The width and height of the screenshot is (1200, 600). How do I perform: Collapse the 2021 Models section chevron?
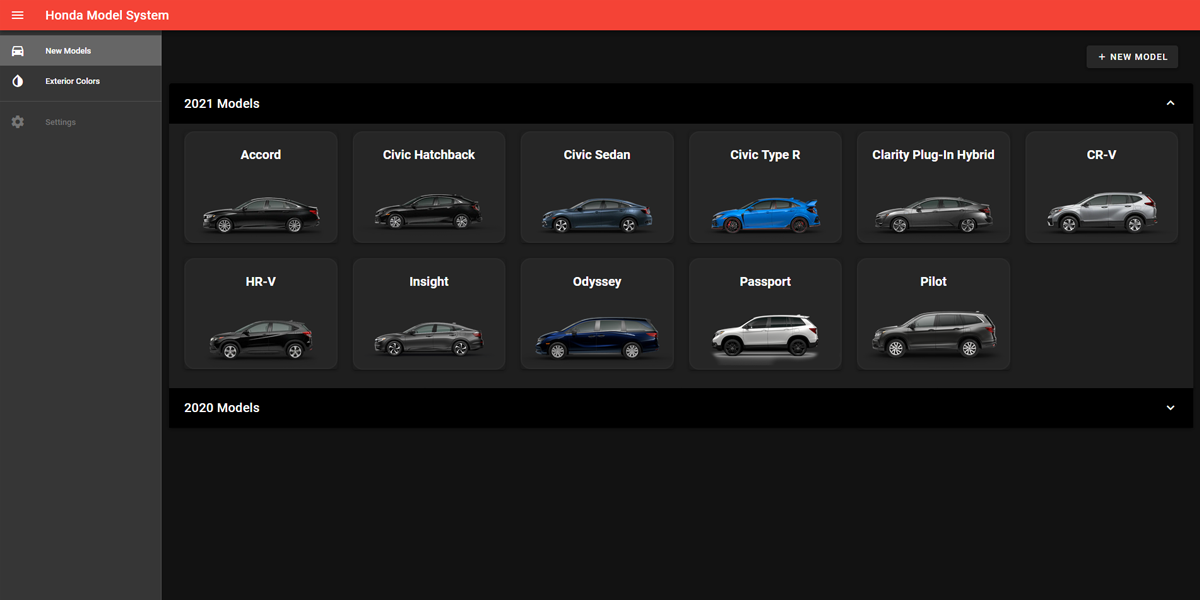[x=1170, y=103]
